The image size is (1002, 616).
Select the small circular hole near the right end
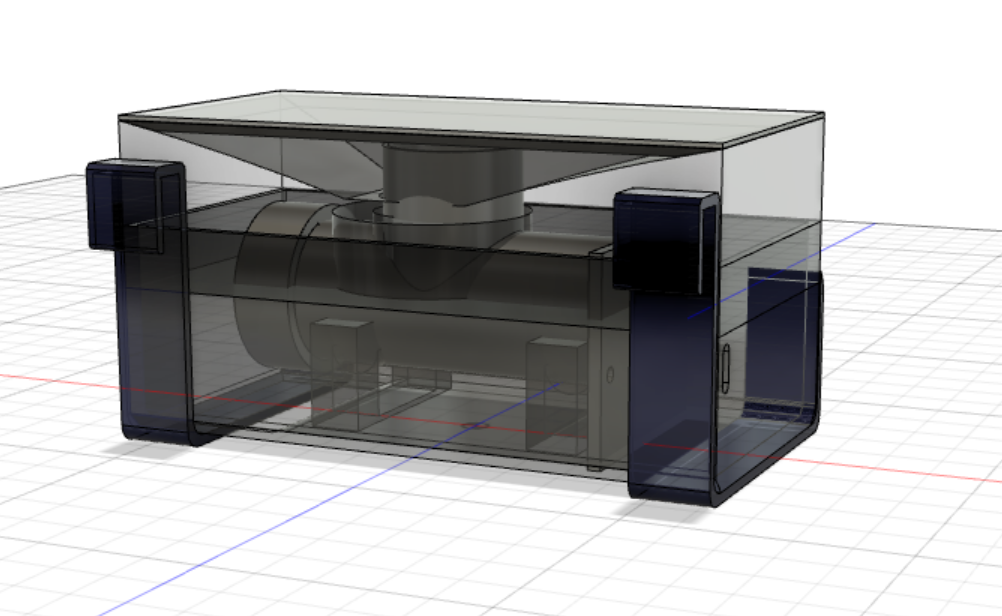coord(610,374)
